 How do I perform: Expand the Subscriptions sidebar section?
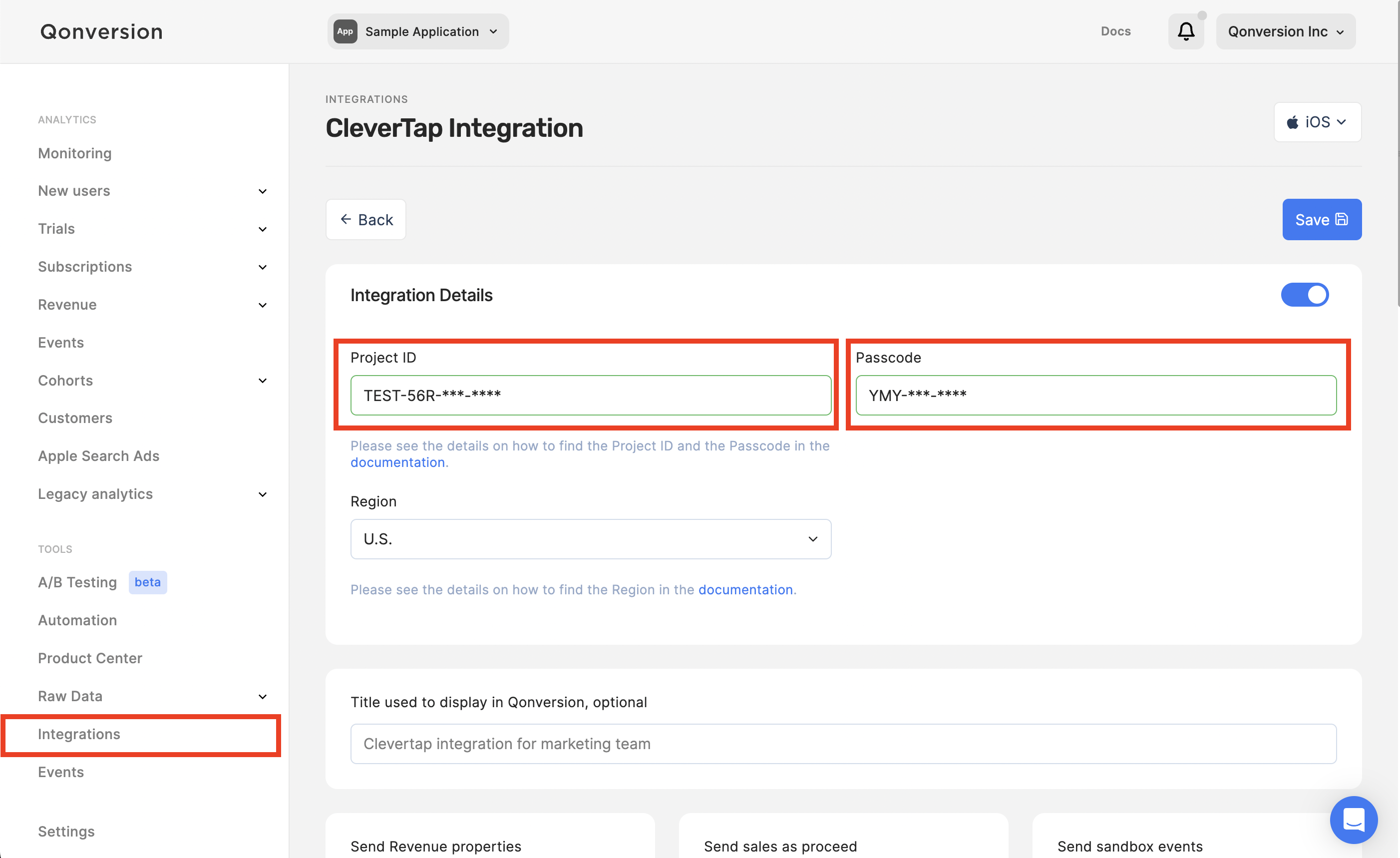click(x=263, y=267)
